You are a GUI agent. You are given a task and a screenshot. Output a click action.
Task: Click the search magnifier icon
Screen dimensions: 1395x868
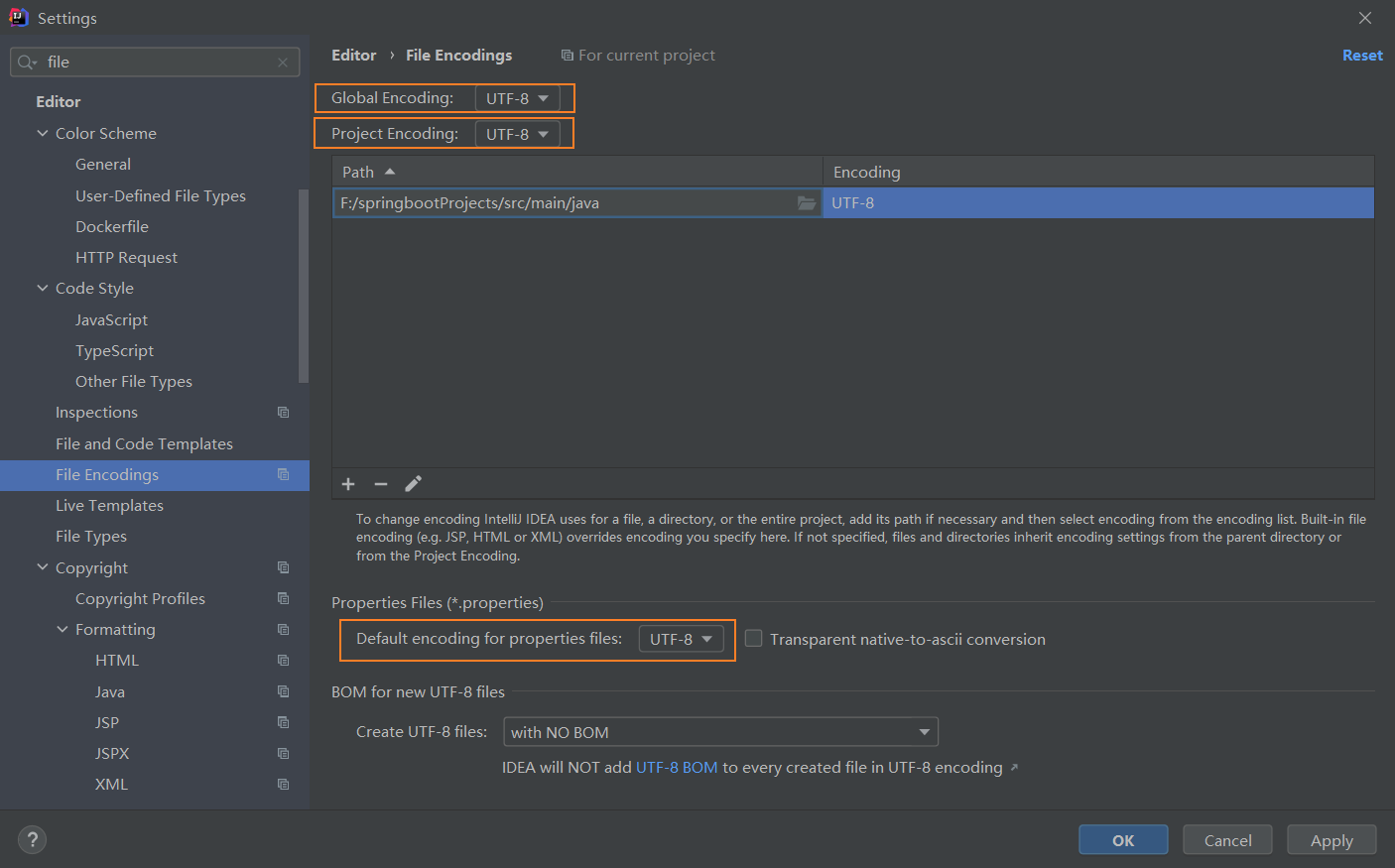coord(27,62)
